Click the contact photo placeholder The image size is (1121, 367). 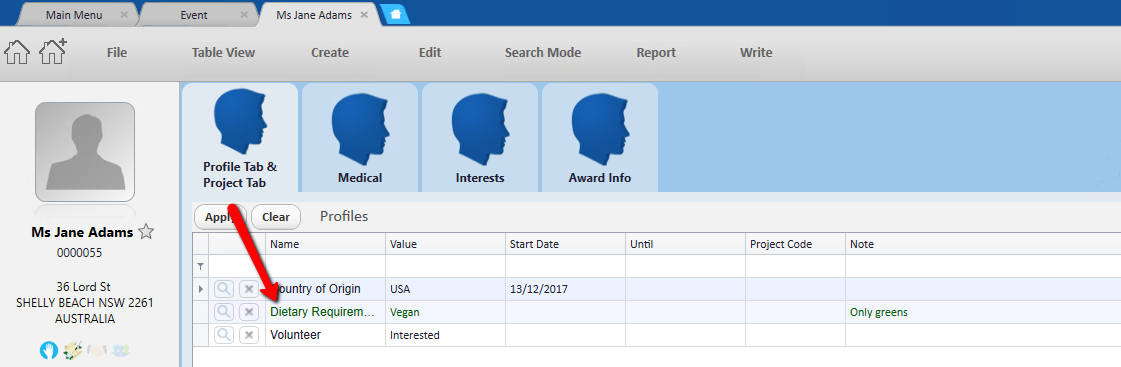85,152
